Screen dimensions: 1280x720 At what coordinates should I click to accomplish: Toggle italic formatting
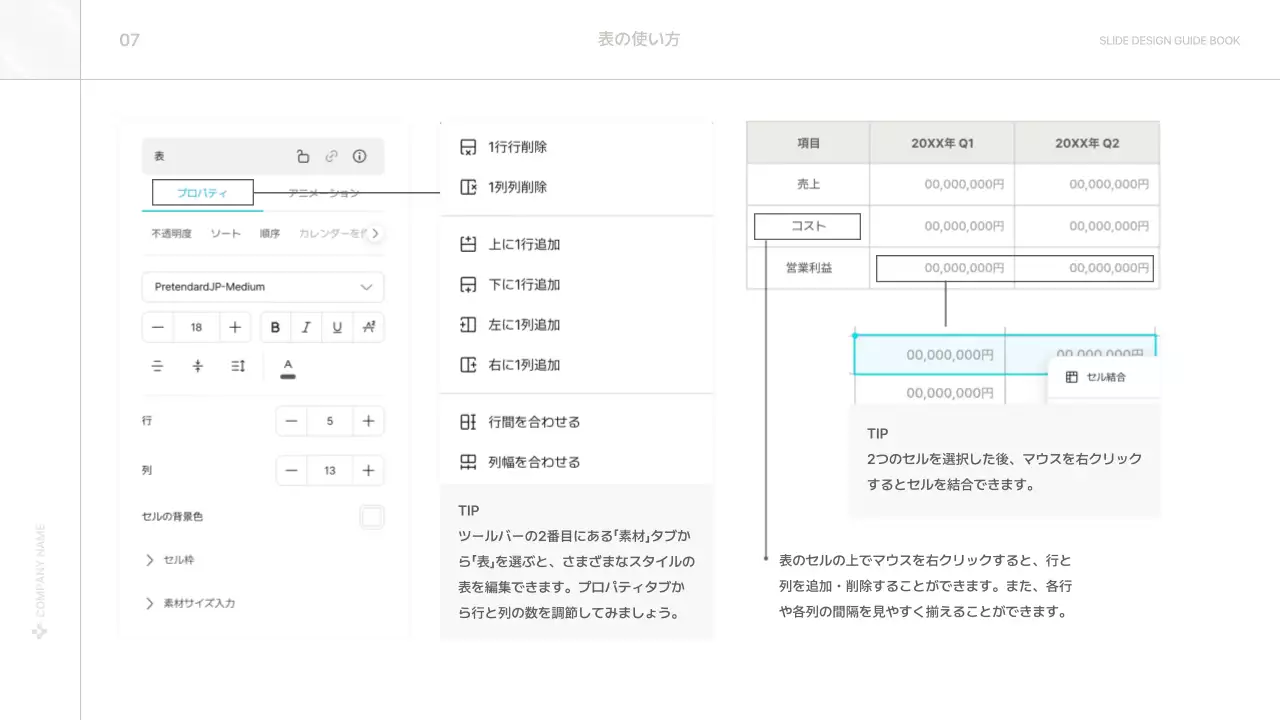306,327
